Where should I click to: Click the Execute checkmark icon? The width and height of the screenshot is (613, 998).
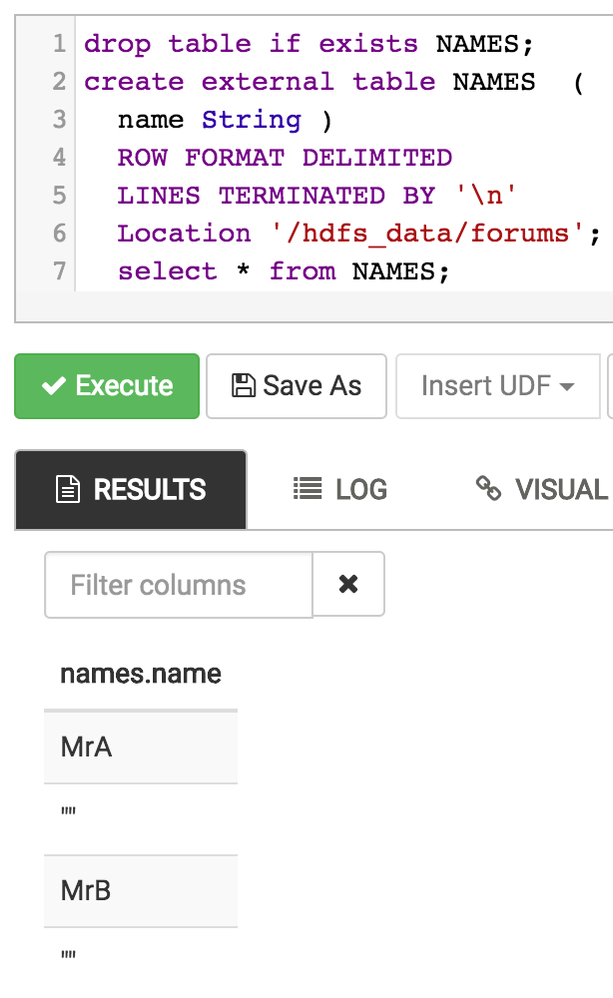pyautogui.click(x=54, y=386)
